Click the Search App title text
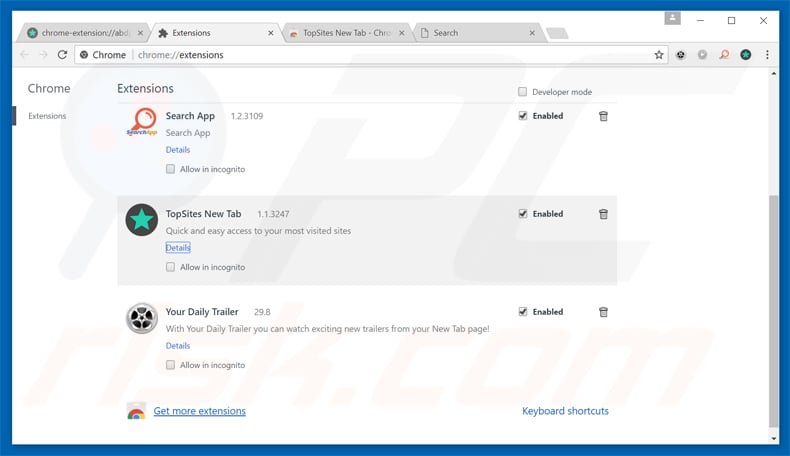The width and height of the screenshot is (790, 456). click(190, 116)
